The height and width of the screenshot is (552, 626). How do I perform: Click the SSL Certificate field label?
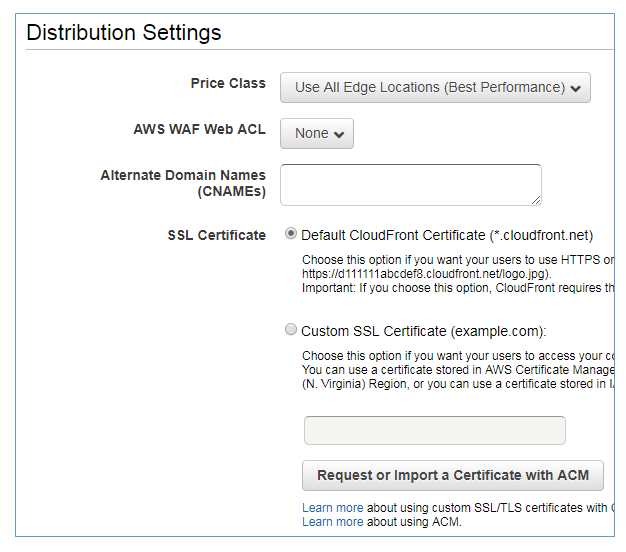[217, 235]
